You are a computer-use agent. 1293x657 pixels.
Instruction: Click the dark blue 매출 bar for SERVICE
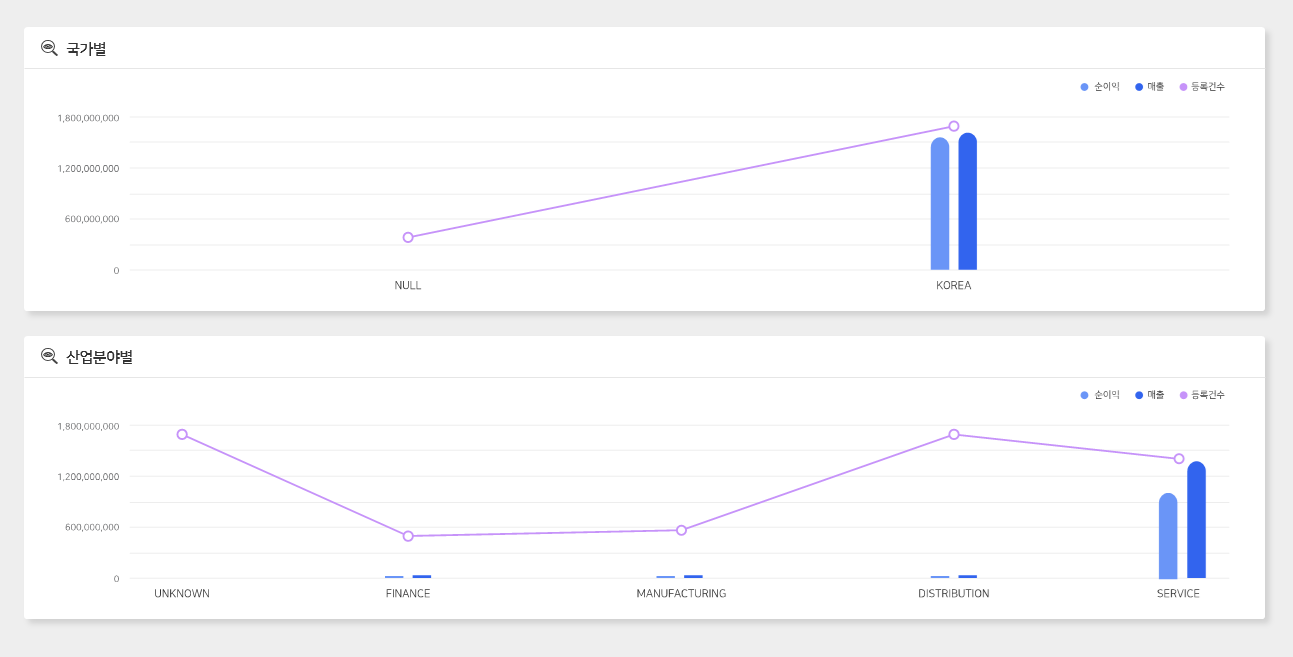[x=1196, y=521]
